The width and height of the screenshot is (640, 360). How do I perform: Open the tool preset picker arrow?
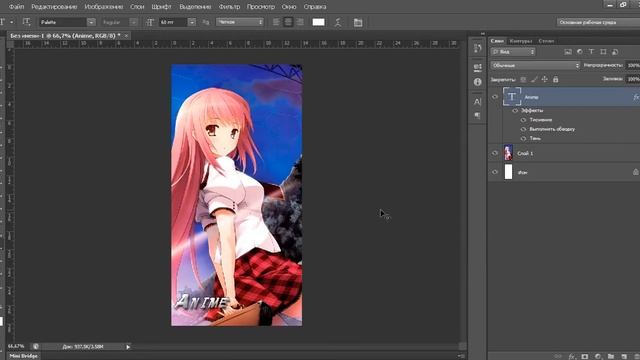click(11, 22)
